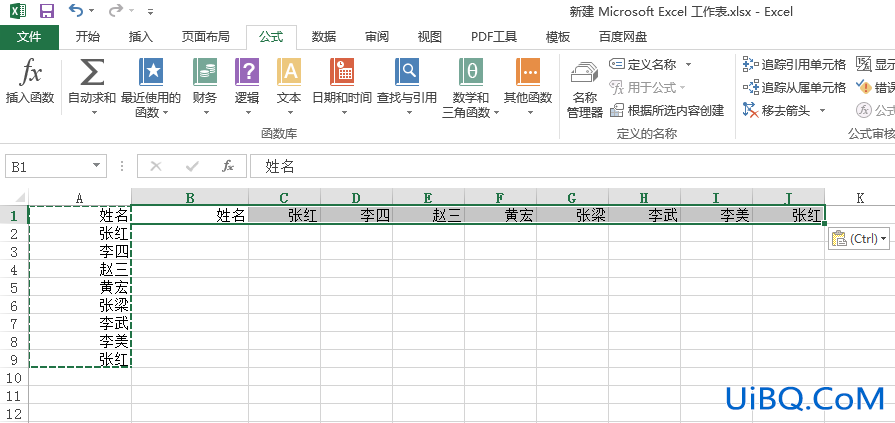Switch to the PDF工具 tab
This screenshot has height=423, width=895.
pos(494,37)
